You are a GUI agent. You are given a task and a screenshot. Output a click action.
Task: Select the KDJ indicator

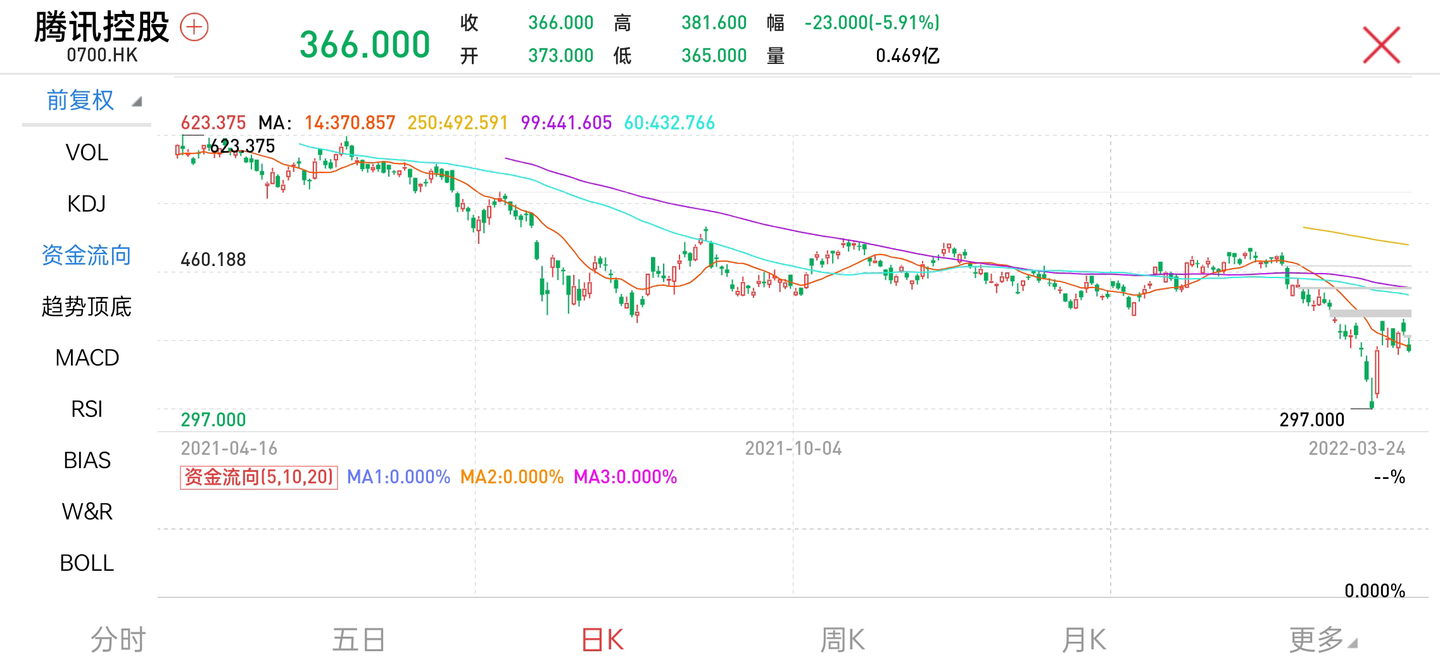(x=86, y=204)
